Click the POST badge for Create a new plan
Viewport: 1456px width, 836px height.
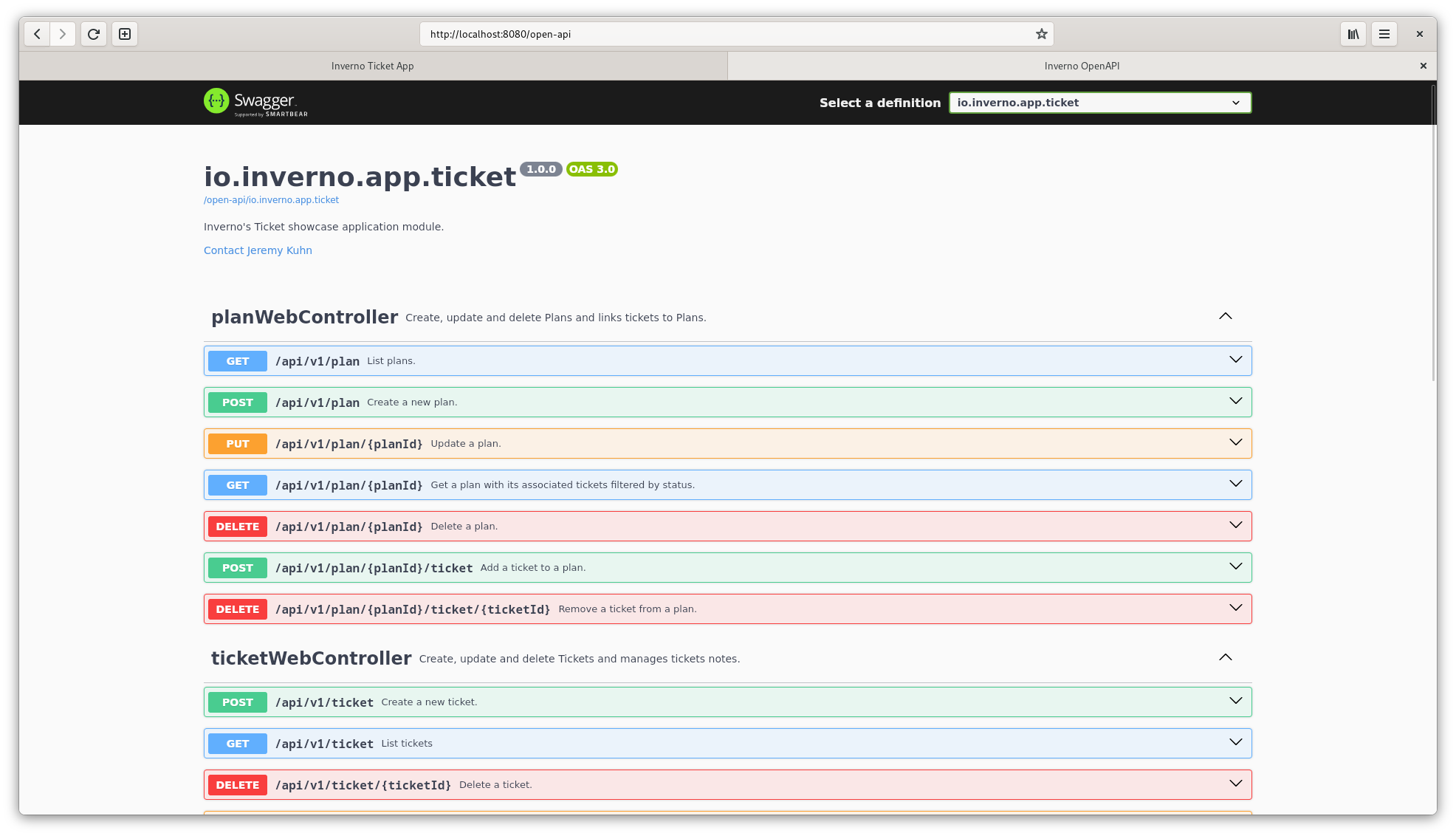[238, 402]
